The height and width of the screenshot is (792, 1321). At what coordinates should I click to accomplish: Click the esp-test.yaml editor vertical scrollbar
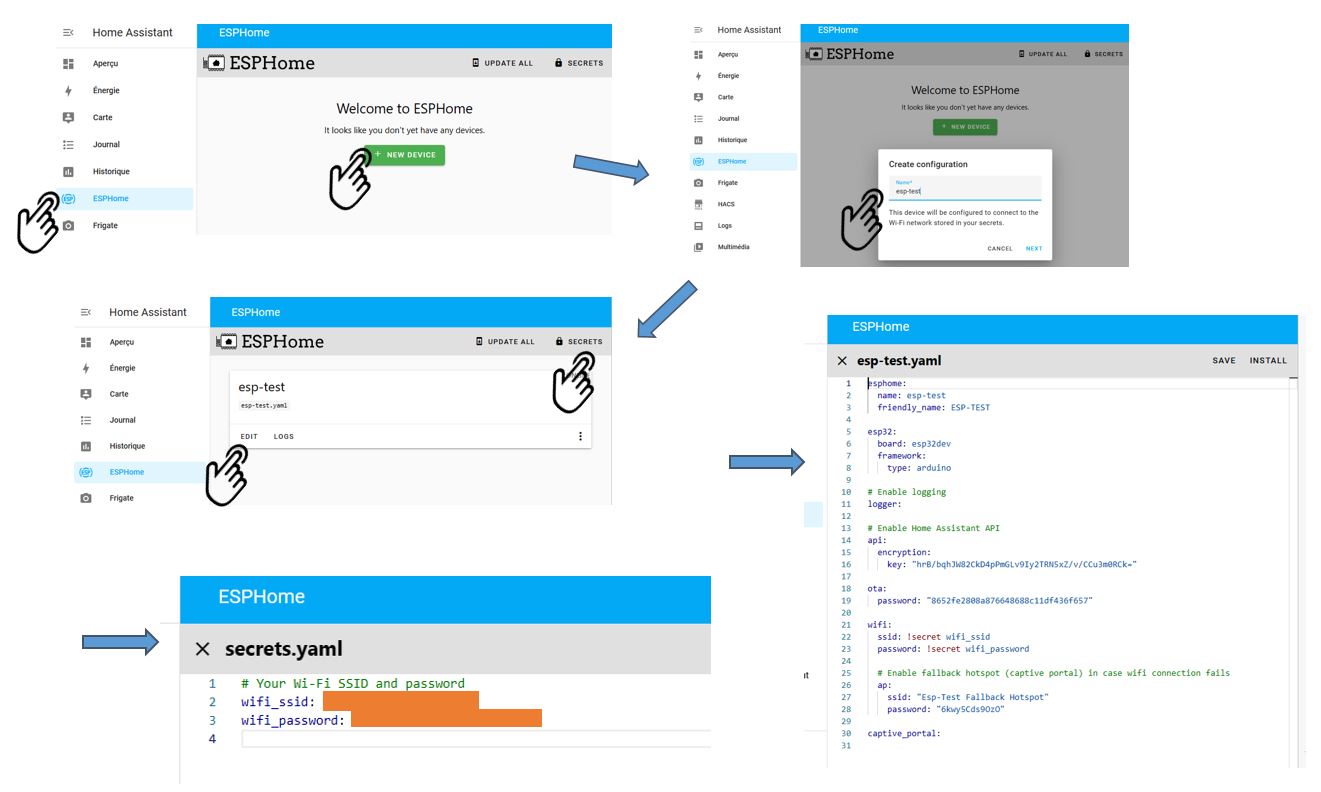coord(1293,570)
